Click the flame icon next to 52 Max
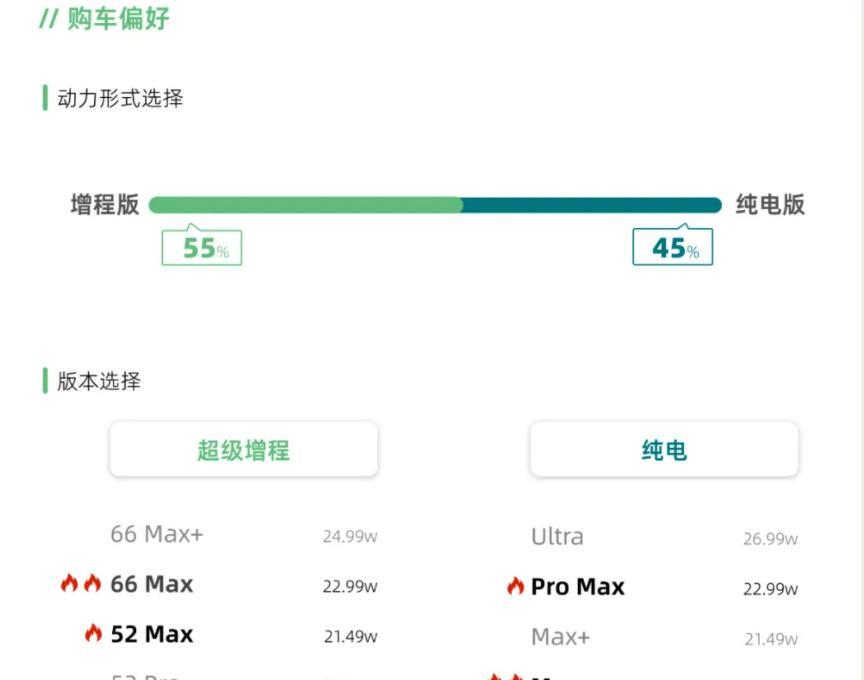The height and width of the screenshot is (680, 864). [x=93, y=634]
